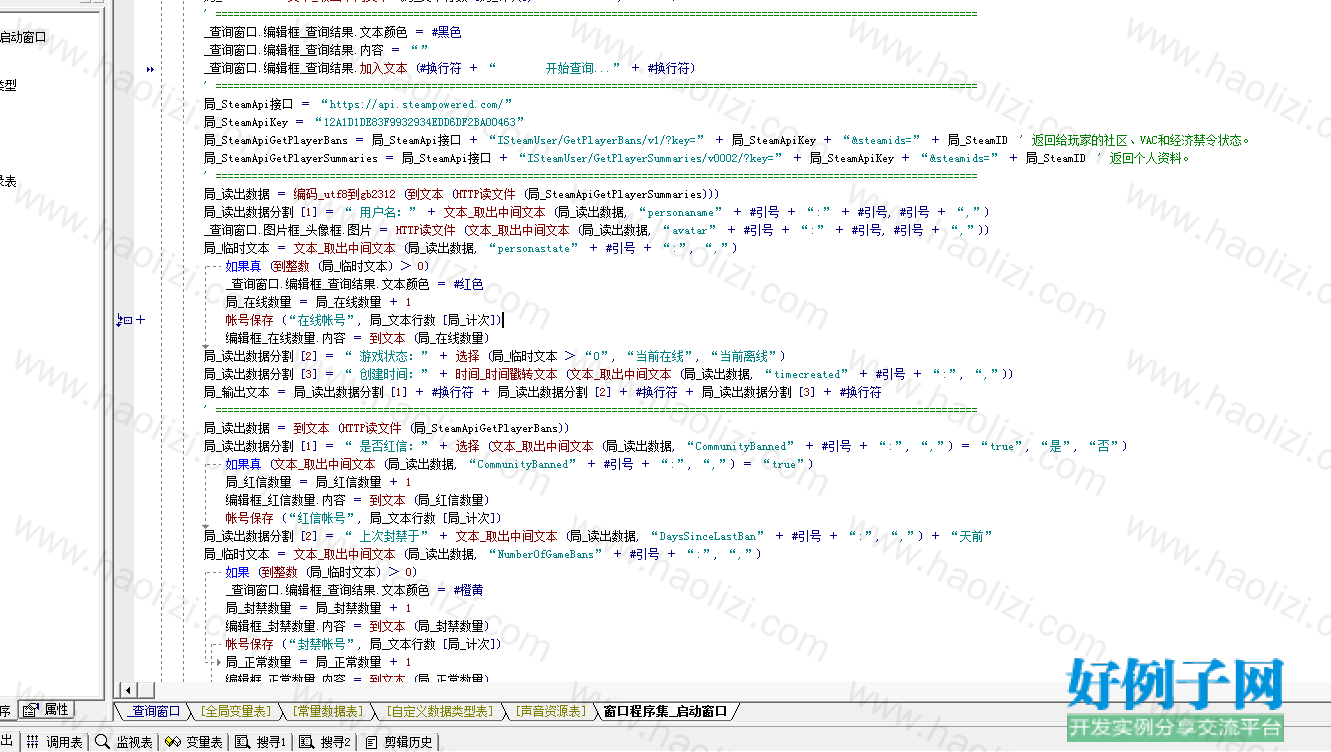
Task: Switch to the 属性 properties tab
Action: [x=47, y=709]
